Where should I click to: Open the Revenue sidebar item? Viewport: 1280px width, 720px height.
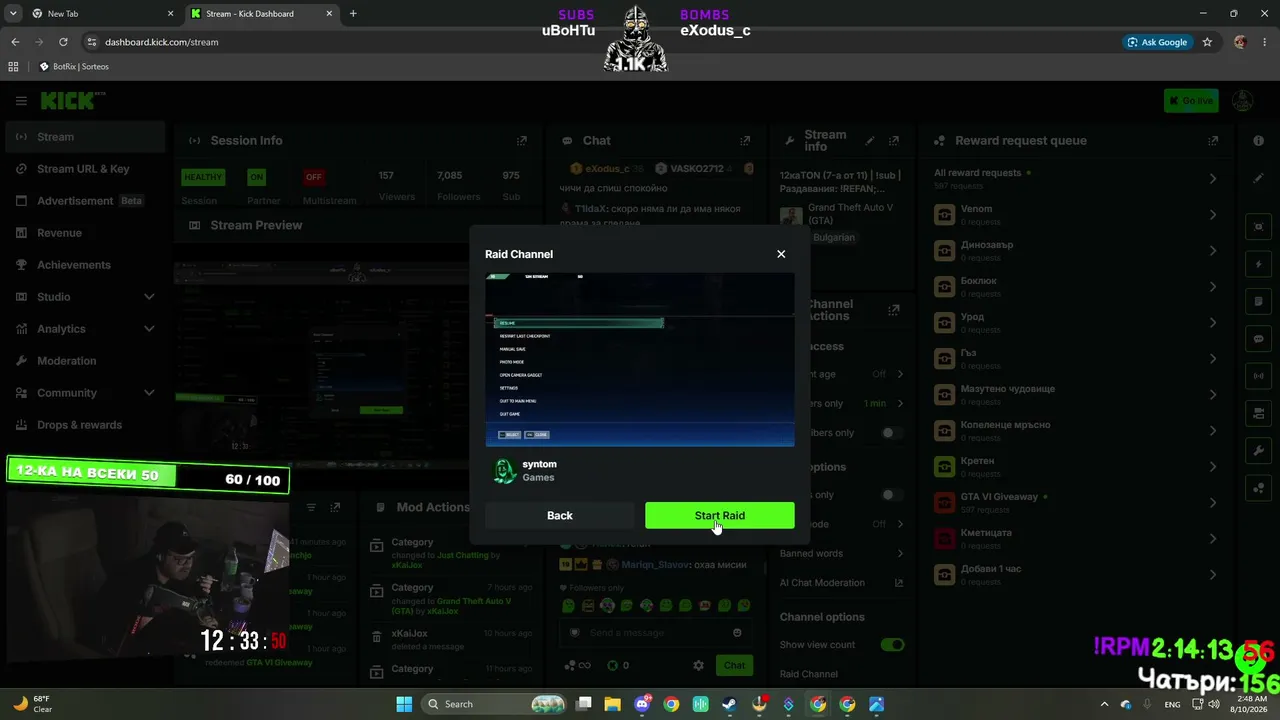[x=84, y=233]
